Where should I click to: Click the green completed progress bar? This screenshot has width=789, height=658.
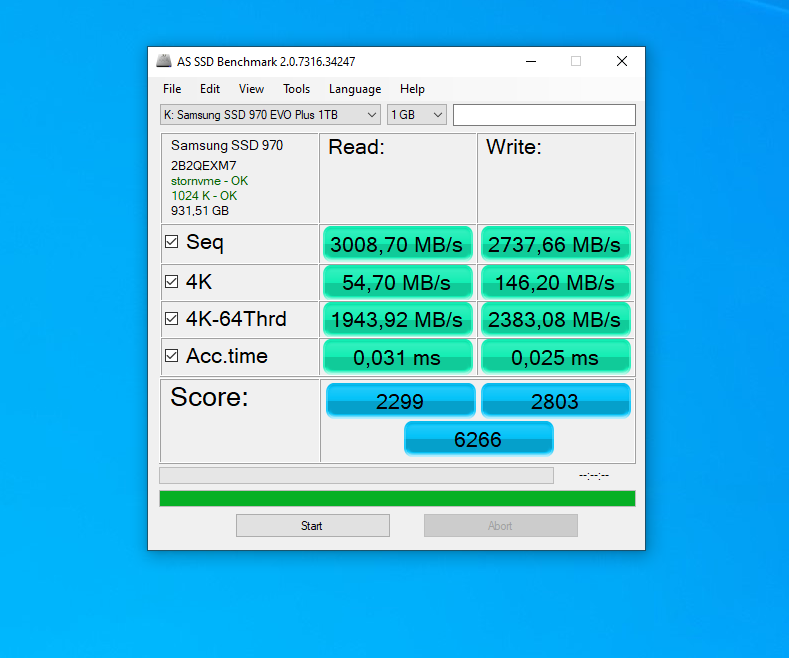398,499
